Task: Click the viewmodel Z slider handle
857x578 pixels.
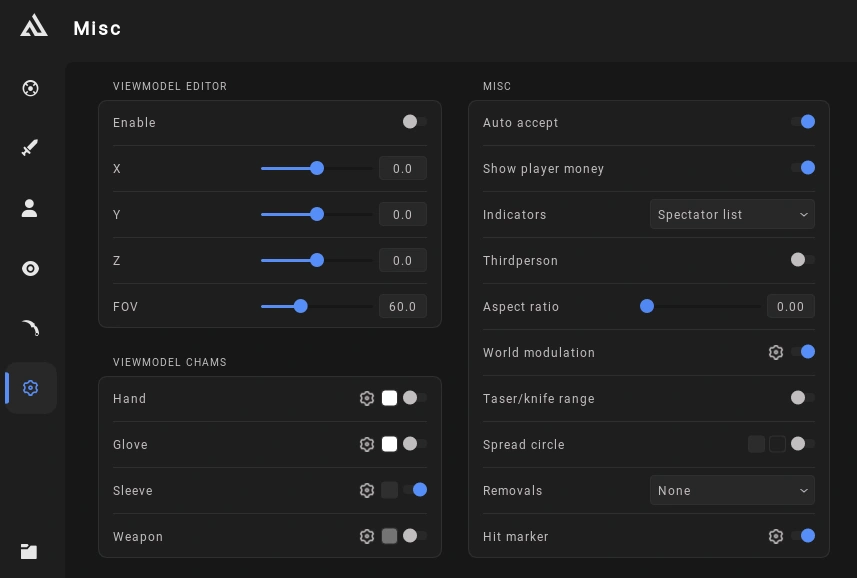Action: (317, 260)
